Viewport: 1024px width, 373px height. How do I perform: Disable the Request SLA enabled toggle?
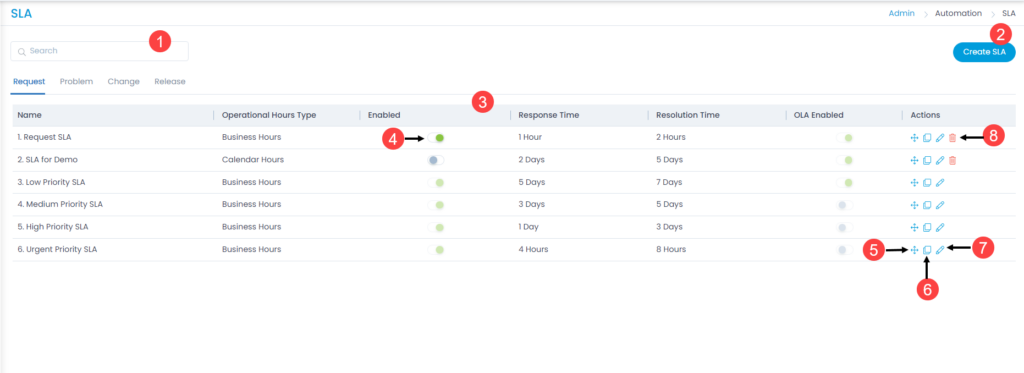(x=436, y=138)
